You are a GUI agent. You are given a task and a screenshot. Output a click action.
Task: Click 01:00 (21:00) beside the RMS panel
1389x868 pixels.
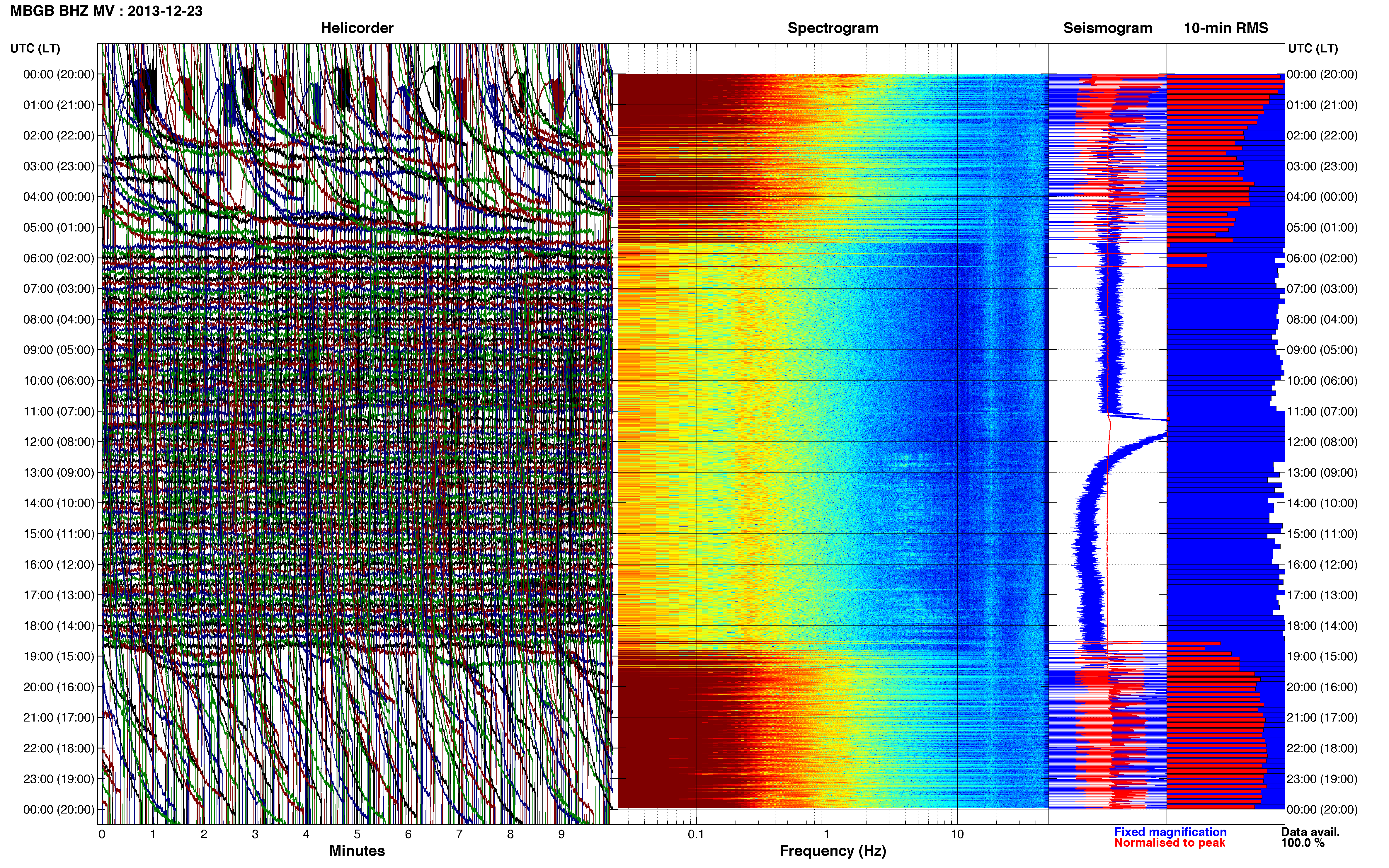click(1322, 105)
